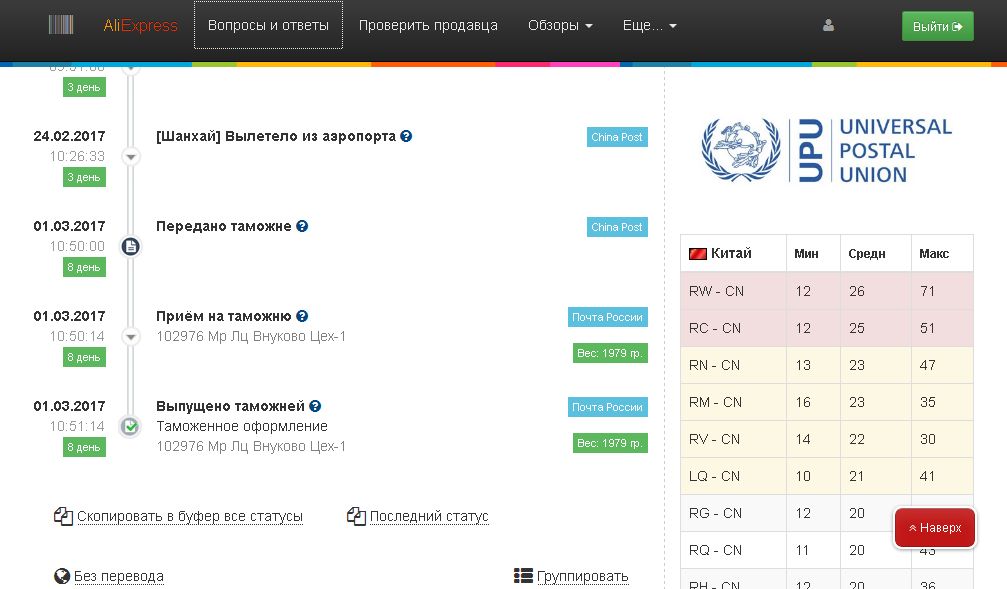Click the document timeline marker for customs handover
1007x589 pixels.
pos(130,246)
